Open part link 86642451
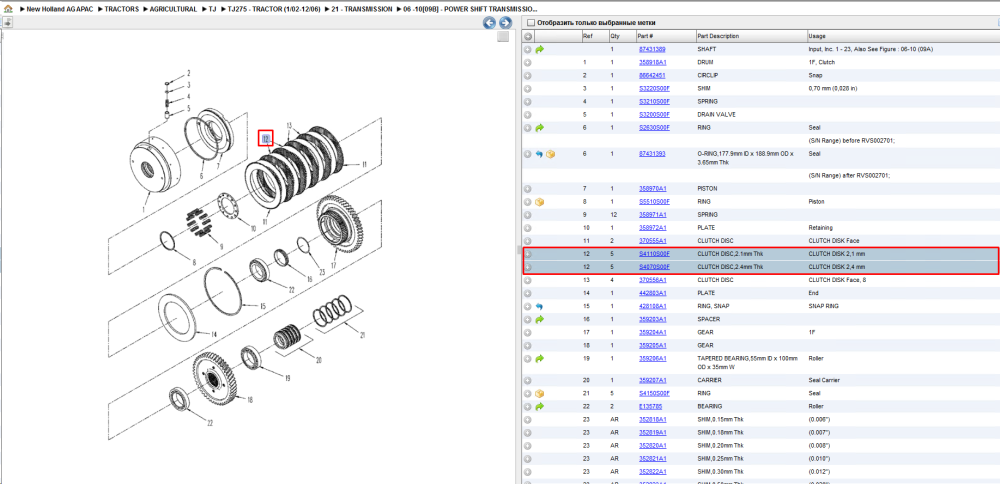The image size is (1000, 484). click(x=652, y=75)
